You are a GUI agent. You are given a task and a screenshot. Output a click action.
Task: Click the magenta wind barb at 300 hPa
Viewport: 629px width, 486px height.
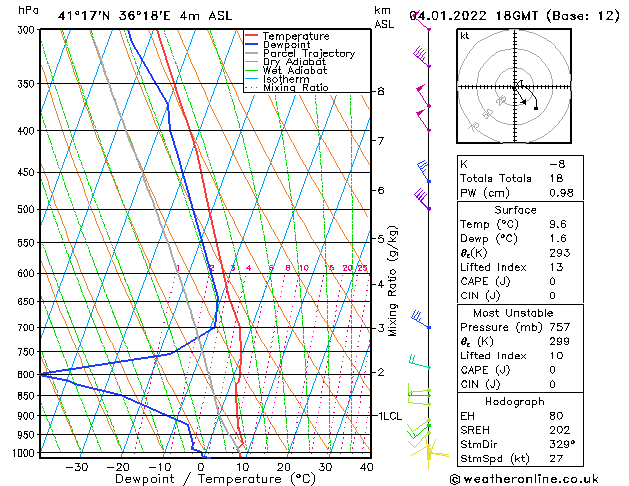pos(420,22)
